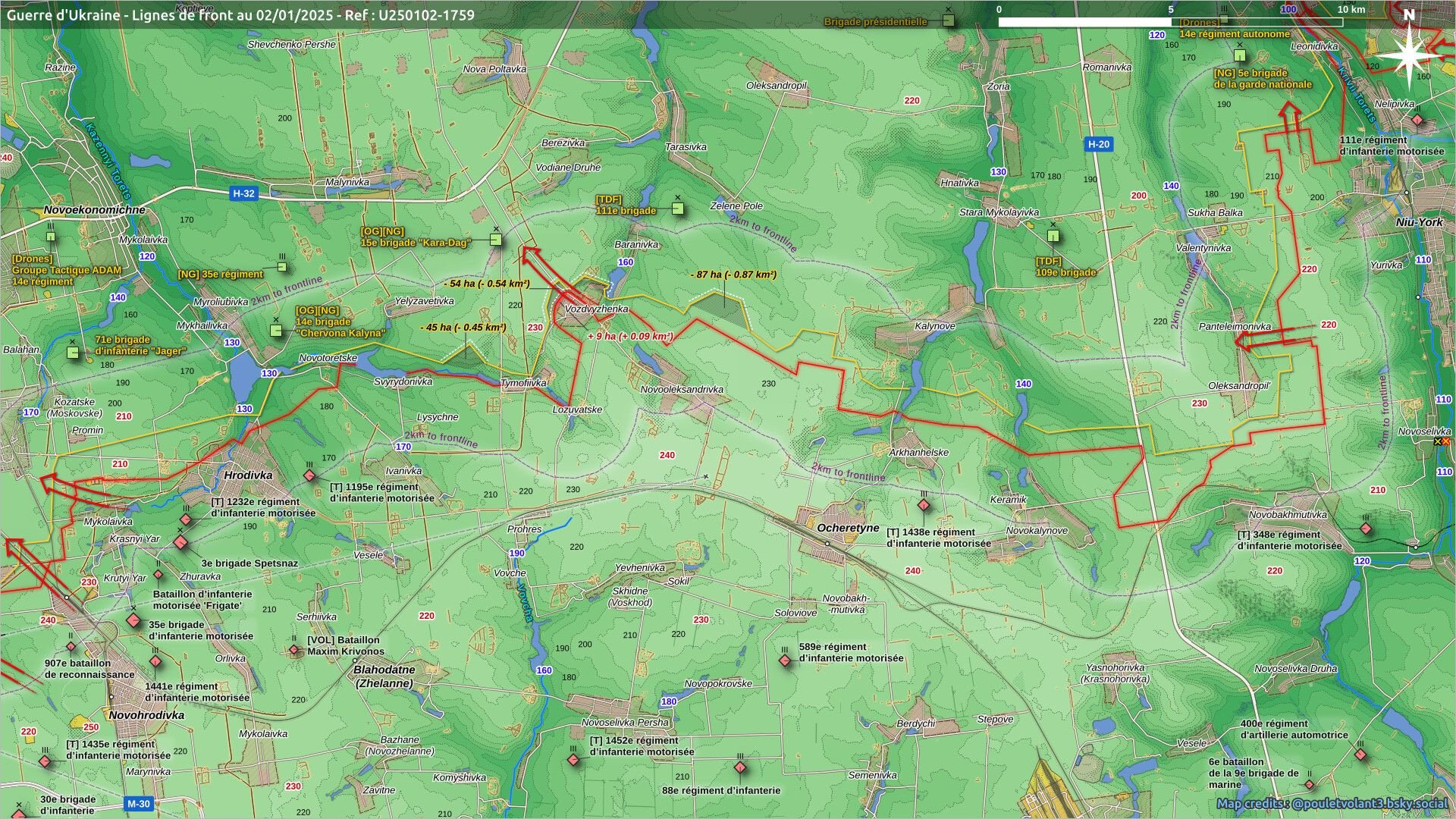Click the Novoekonomichne town label
The image size is (1456, 819).
click(94, 210)
